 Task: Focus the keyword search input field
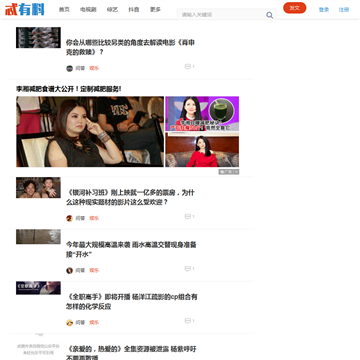tap(223, 15)
